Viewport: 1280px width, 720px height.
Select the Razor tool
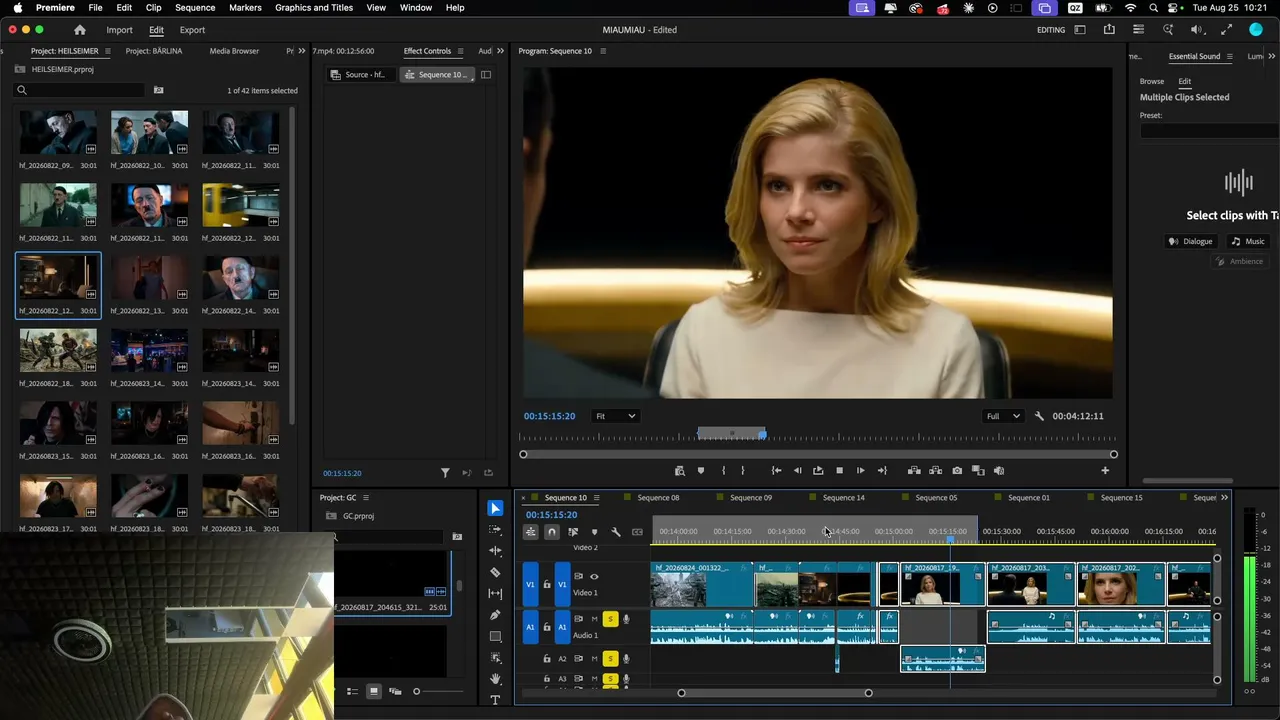495,572
